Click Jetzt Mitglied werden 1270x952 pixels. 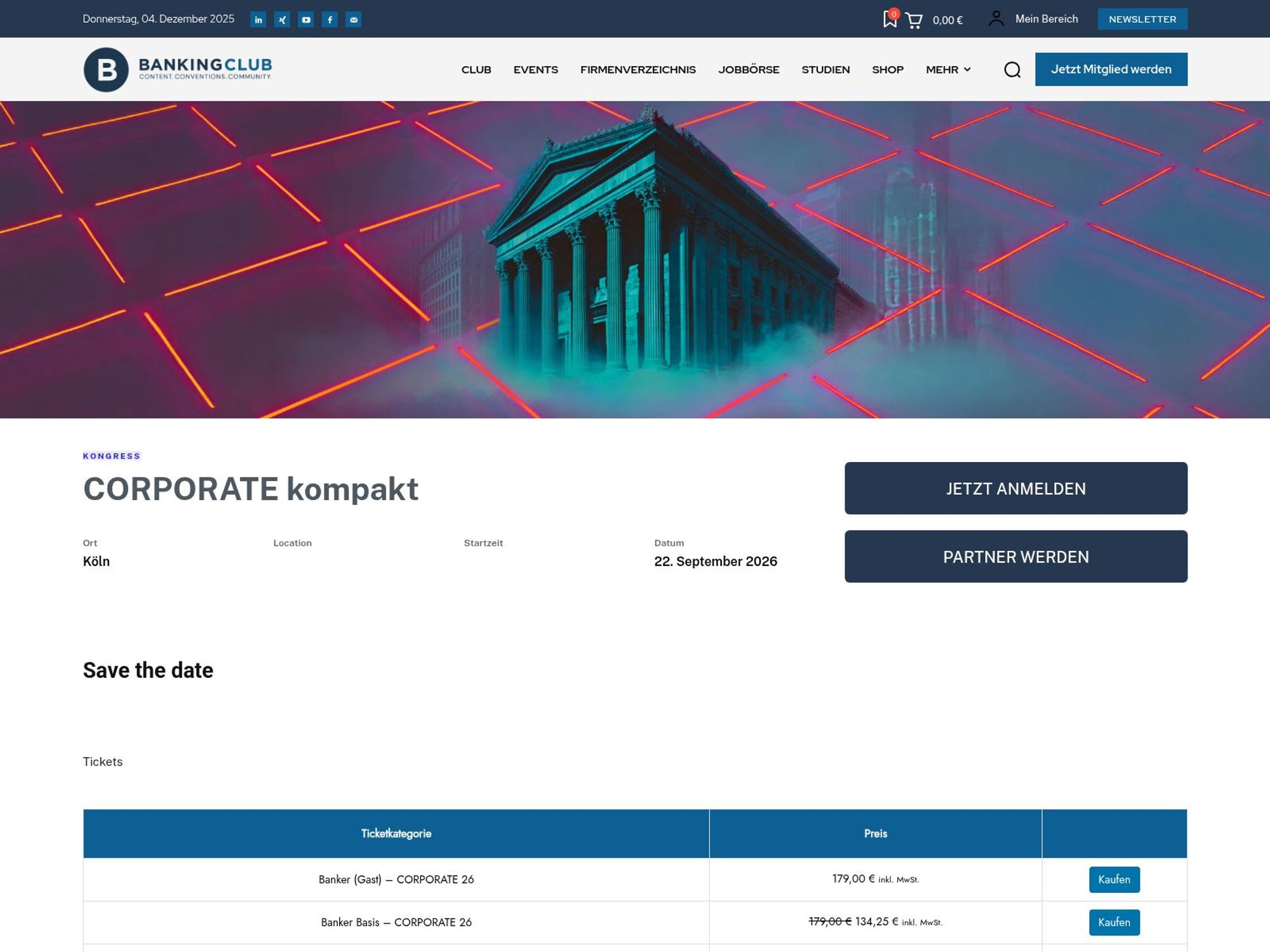1111,69
